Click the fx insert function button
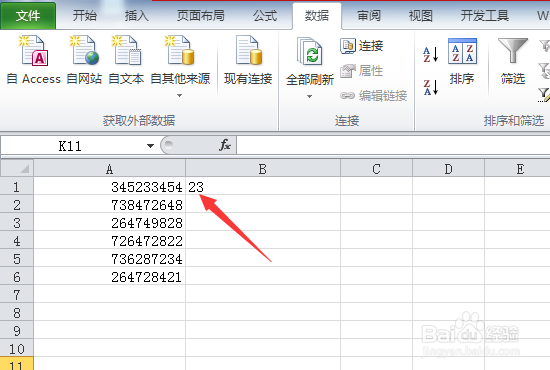Image resolution: width=550 pixels, height=370 pixels. pos(225,145)
